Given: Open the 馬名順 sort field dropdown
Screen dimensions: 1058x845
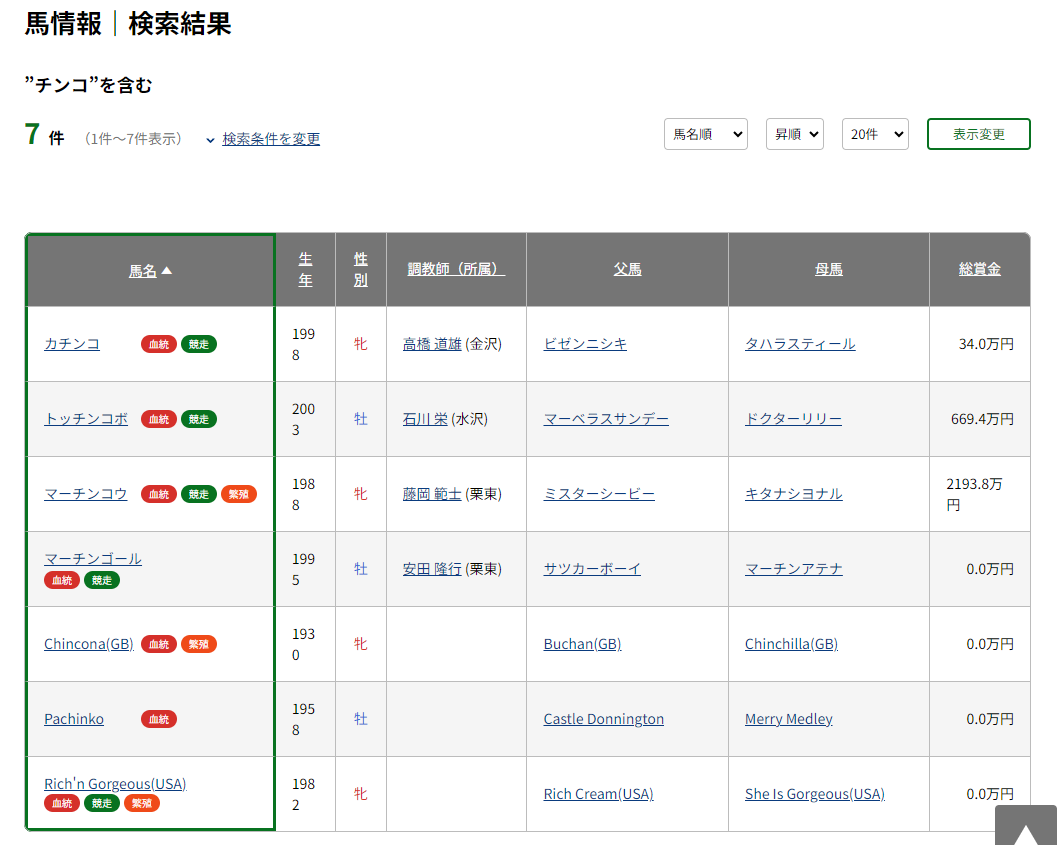Looking at the screenshot, I should tap(705, 134).
